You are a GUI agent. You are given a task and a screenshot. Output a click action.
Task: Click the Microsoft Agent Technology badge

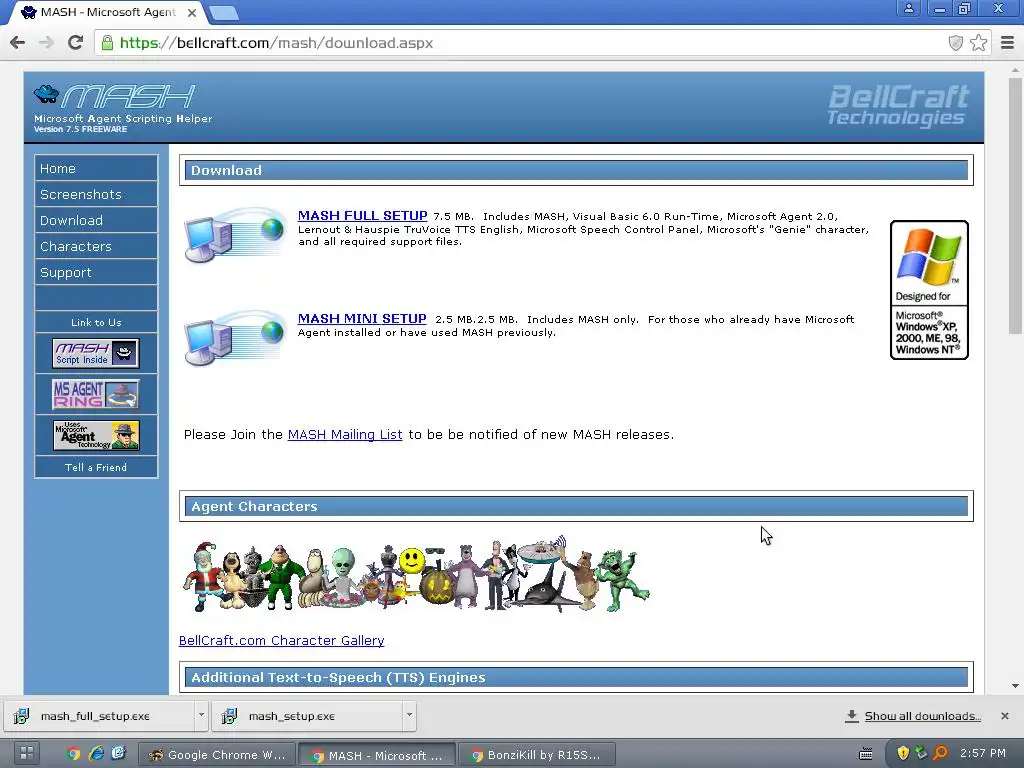[x=96, y=435]
